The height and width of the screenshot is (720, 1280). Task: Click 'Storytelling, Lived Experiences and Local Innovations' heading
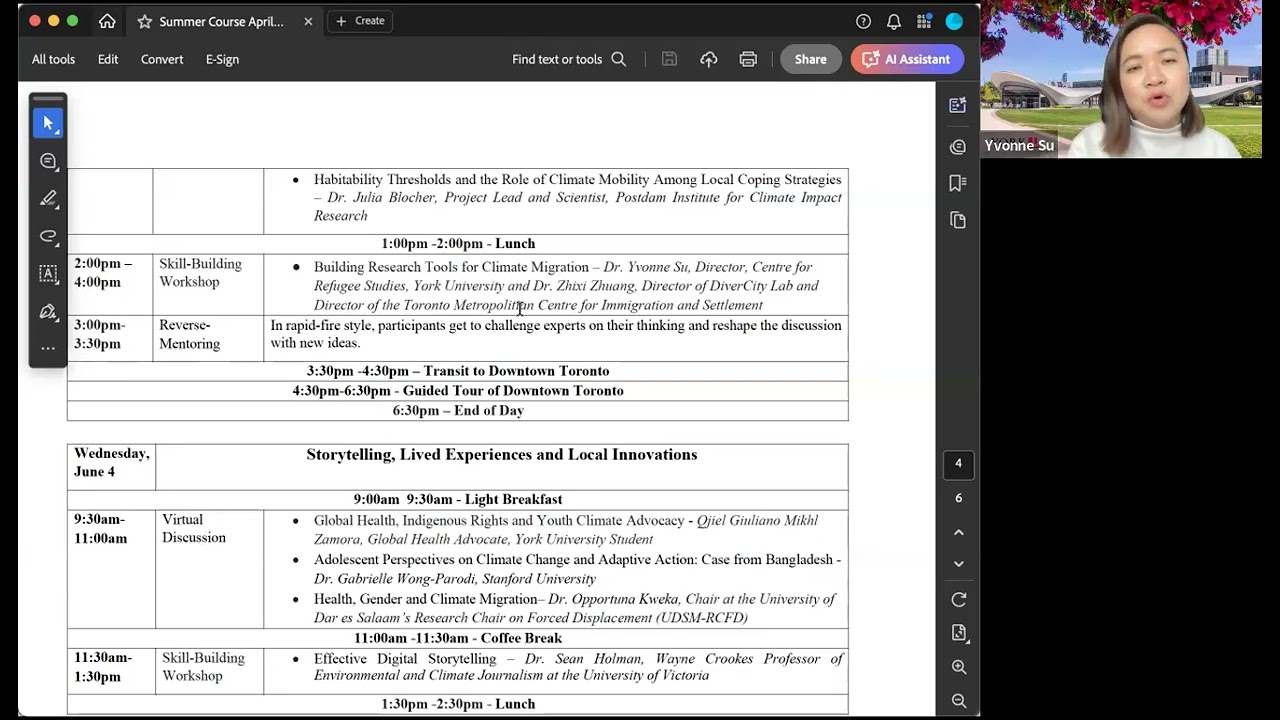pyautogui.click(x=502, y=455)
